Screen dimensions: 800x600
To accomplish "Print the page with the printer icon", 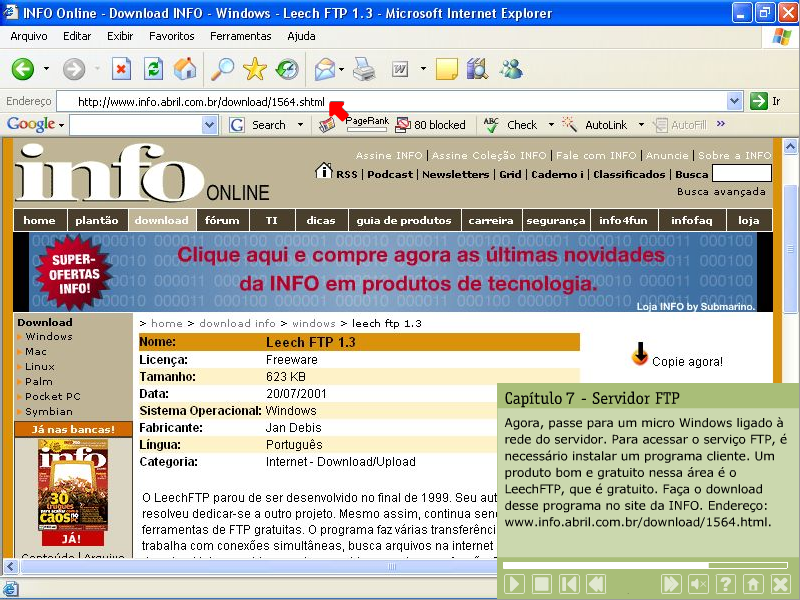I will point(364,69).
